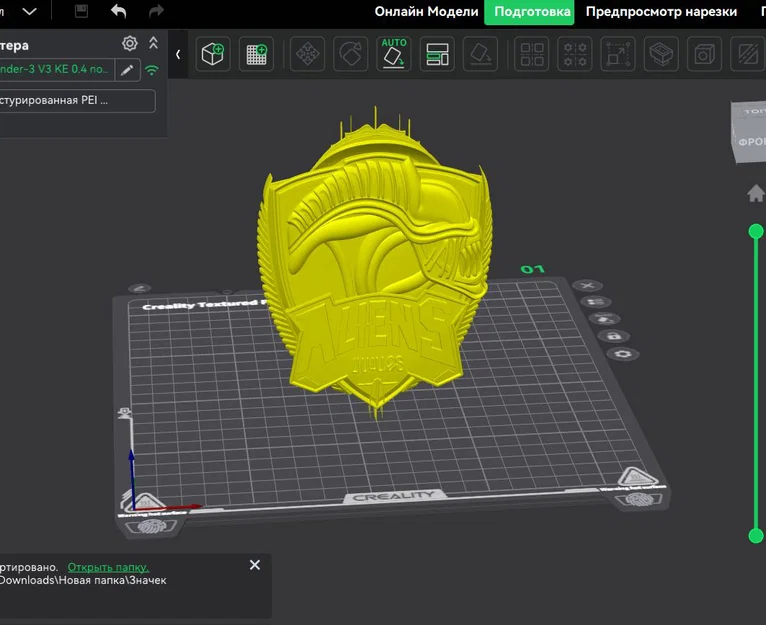Image resolution: width=766 pixels, height=625 pixels.
Task: Open the textured PEI plate type dropdown
Action: pyautogui.click(x=77, y=101)
